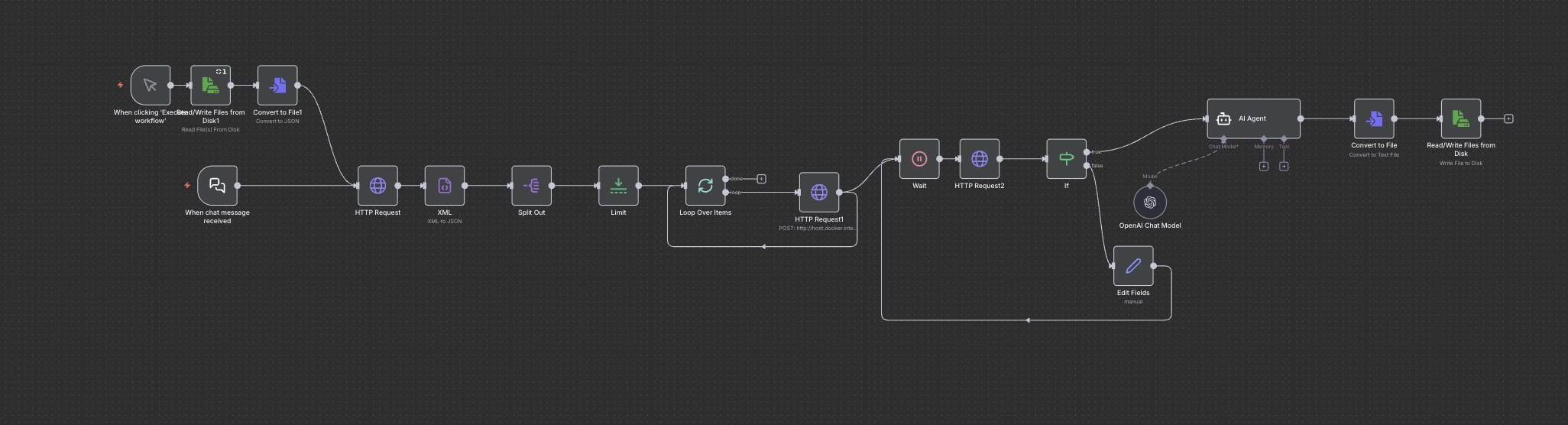Click the 'manual' subtitle under Edit Fields
Image resolution: width=1568 pixels, height=425 pixels.
click(1133, 301)
